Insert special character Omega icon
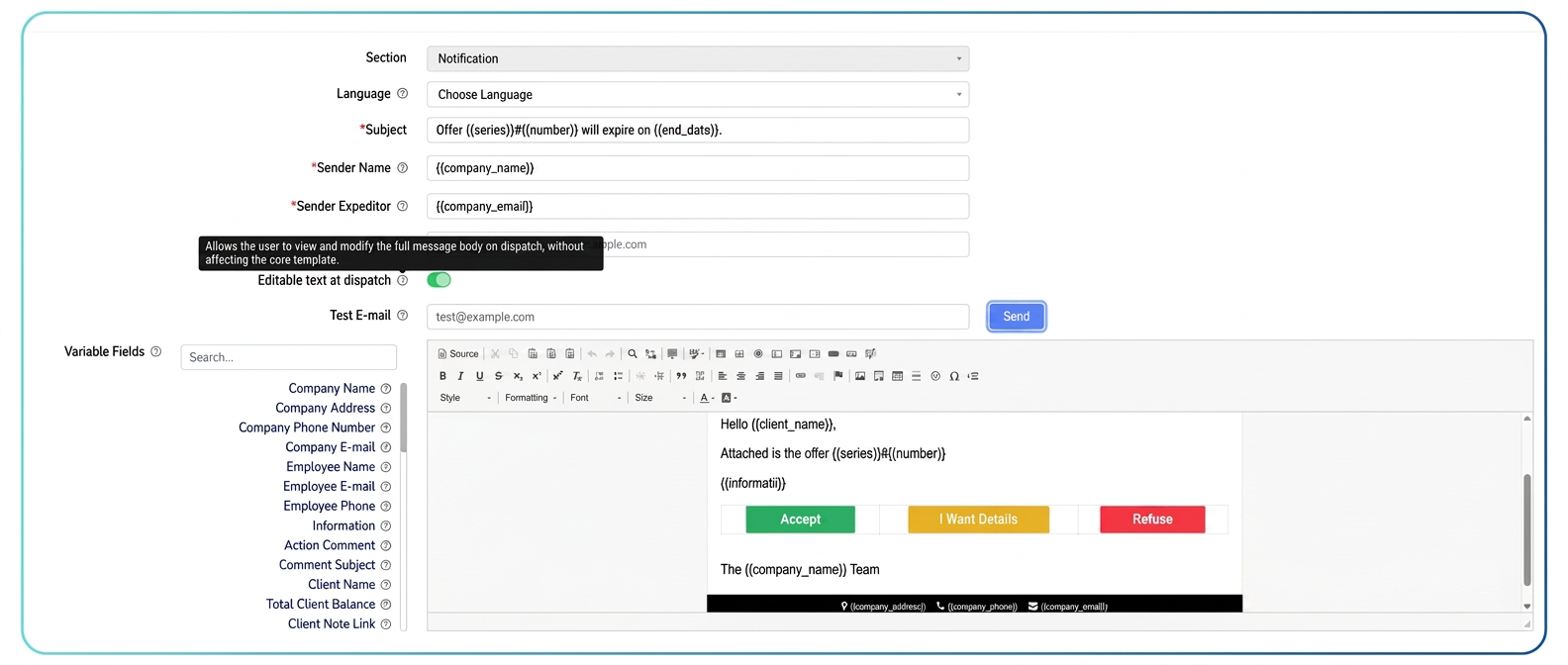The image size is (1568, 665). tap(954, 376)
